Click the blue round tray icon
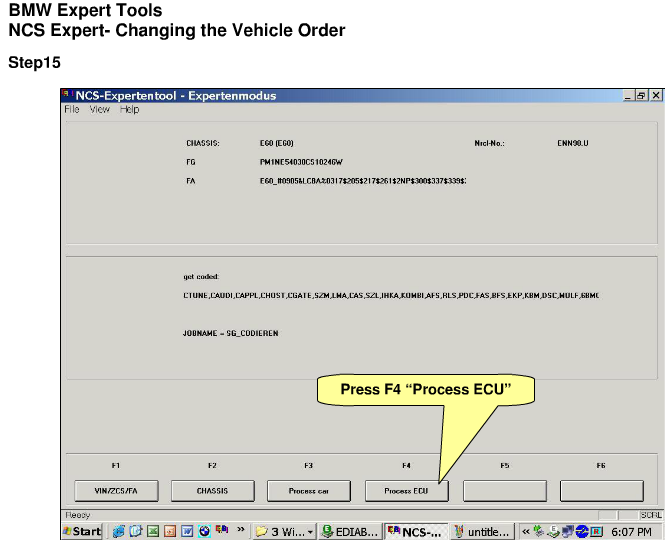 (582, 531)
